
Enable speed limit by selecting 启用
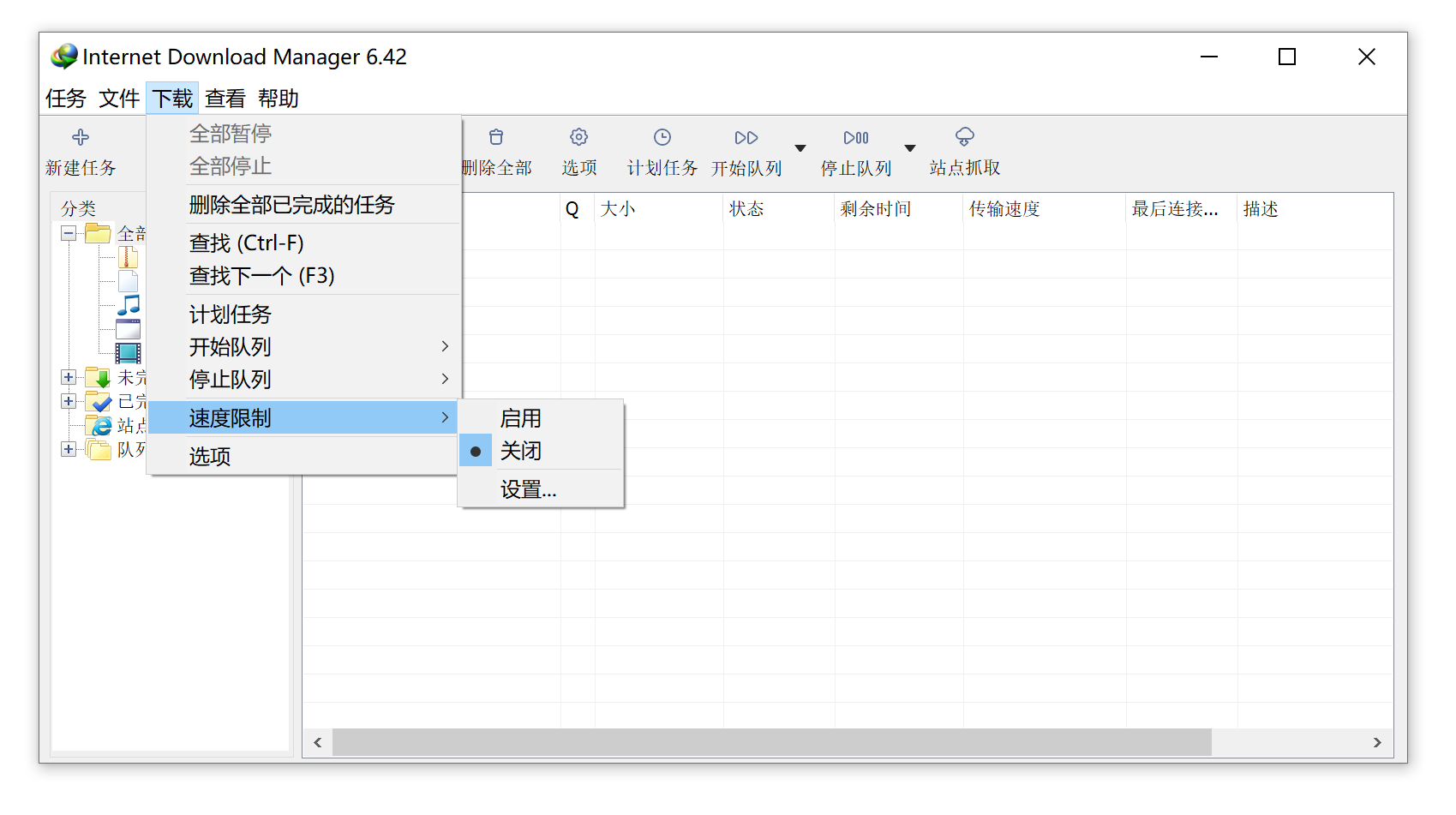coord(521,417)
